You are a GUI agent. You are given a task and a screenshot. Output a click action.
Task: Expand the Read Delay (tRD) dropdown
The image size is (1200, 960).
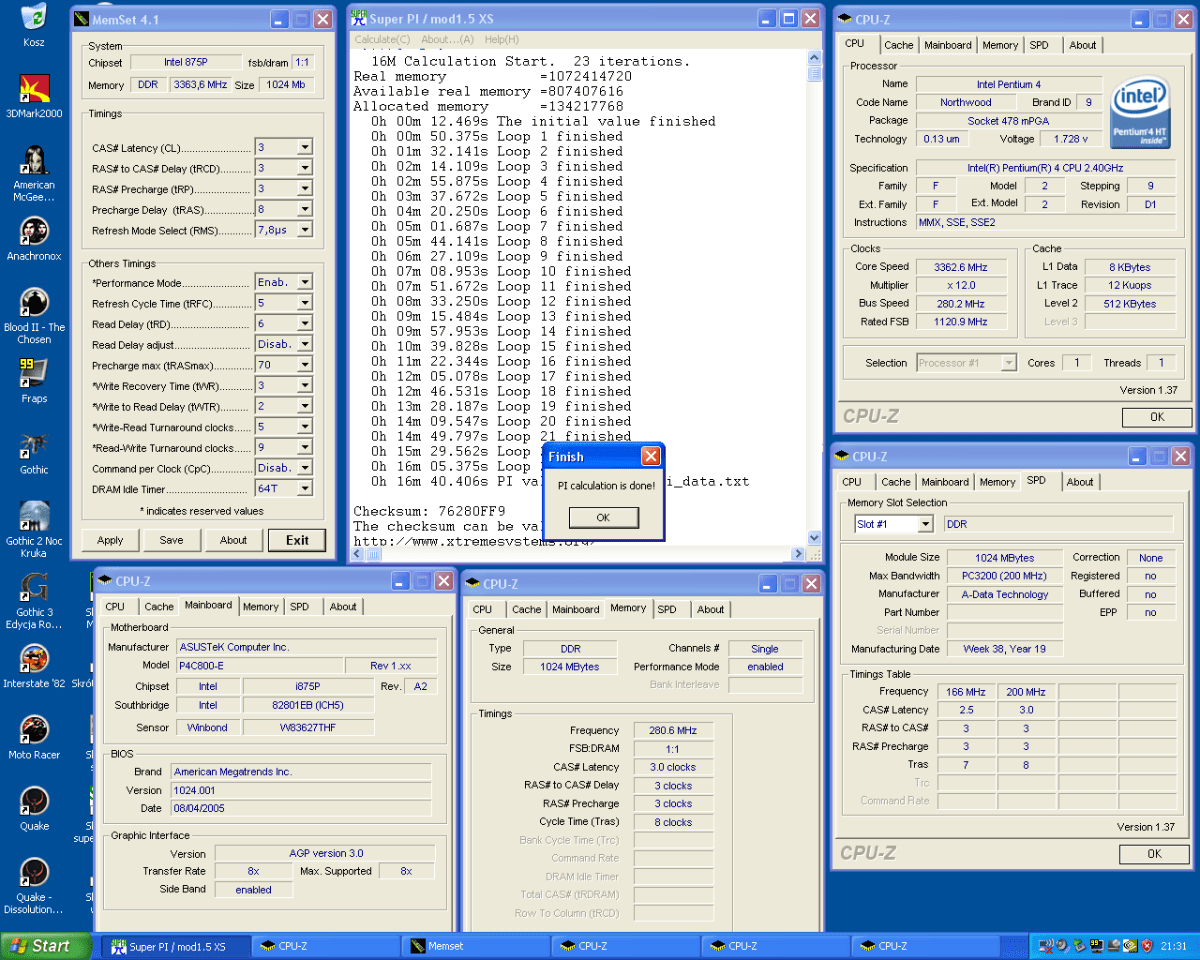pos(304,324)
